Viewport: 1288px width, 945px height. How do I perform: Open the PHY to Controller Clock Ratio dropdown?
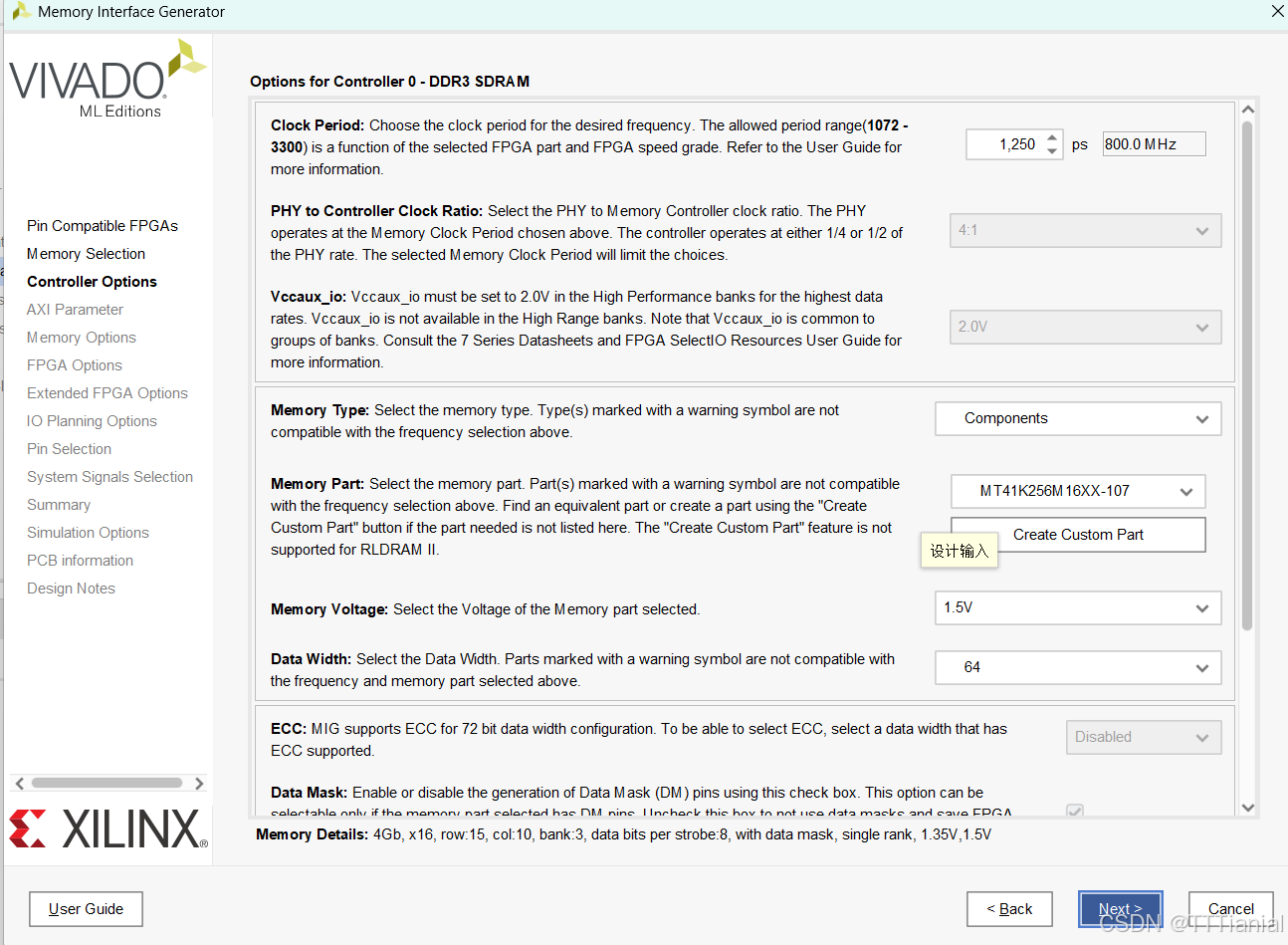[1085, 230]
